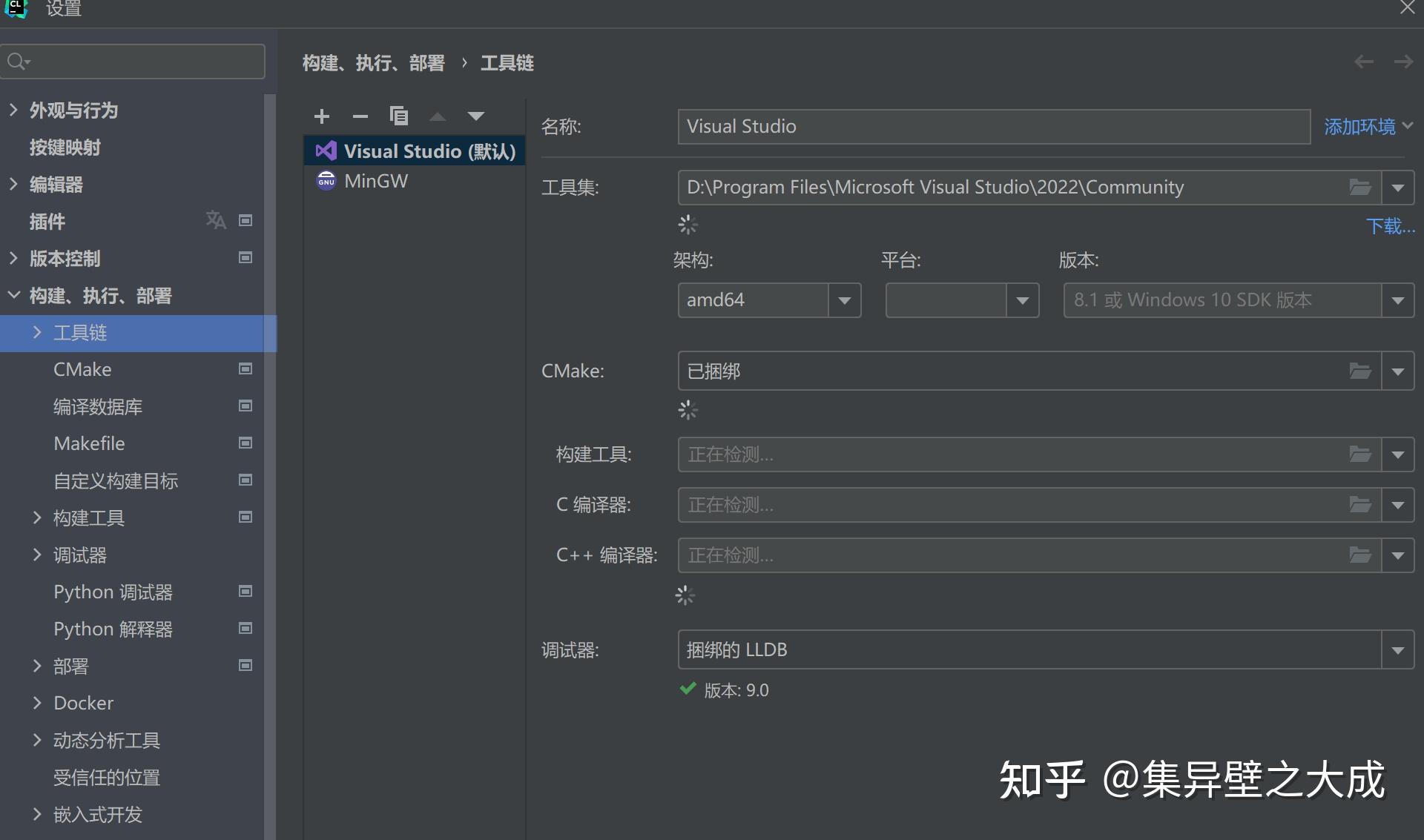Browse folder for 工具集 path
The image size is (1424, 840).
tap(1360, 188)
